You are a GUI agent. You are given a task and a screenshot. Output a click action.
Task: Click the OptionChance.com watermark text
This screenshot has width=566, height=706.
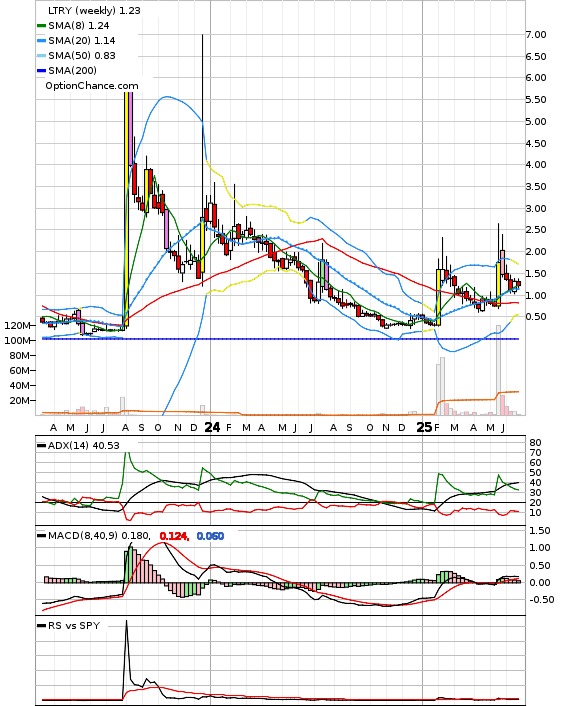[92, 86]
